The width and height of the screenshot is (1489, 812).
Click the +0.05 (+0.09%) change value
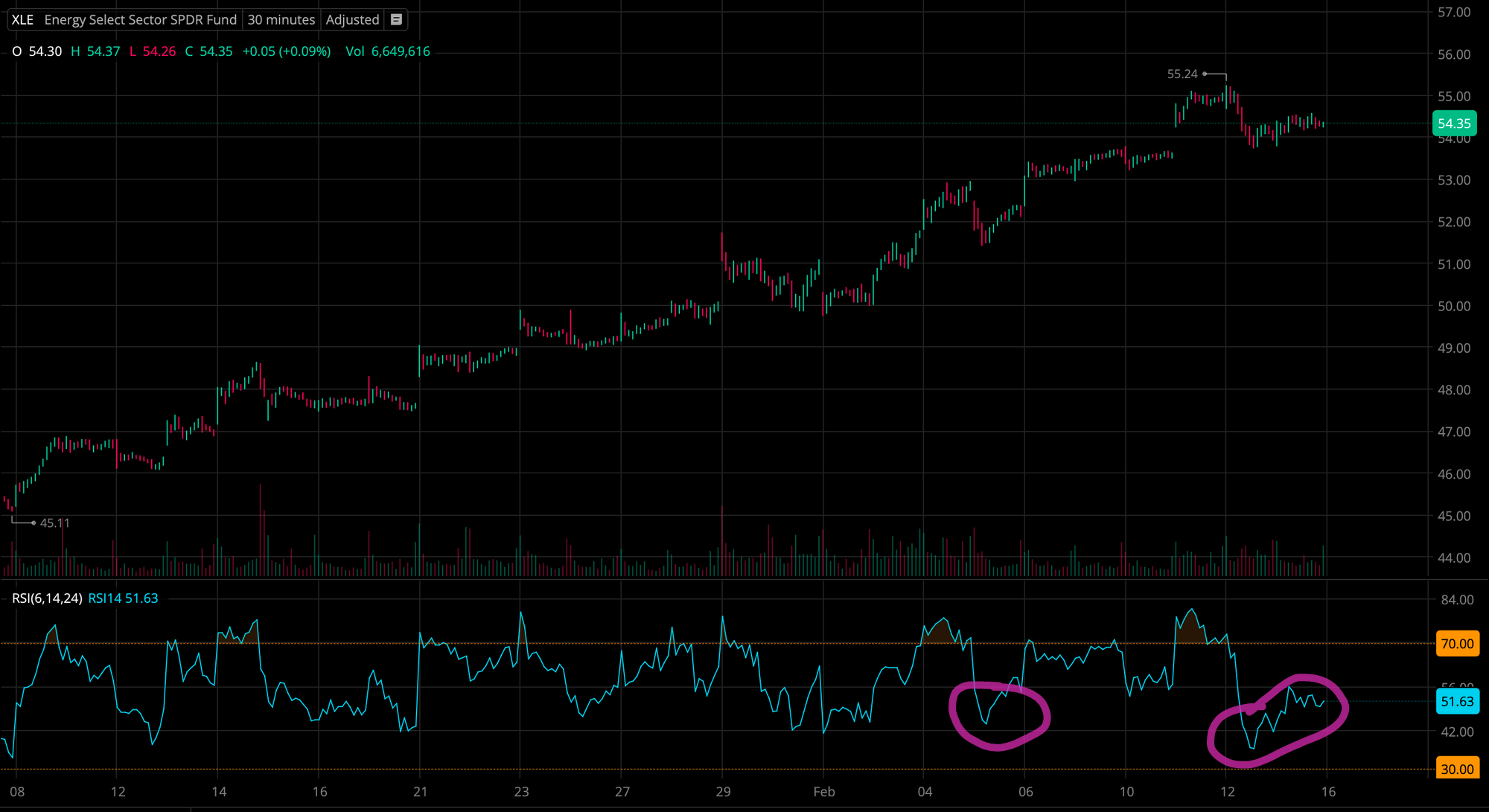tap(286, 51)
